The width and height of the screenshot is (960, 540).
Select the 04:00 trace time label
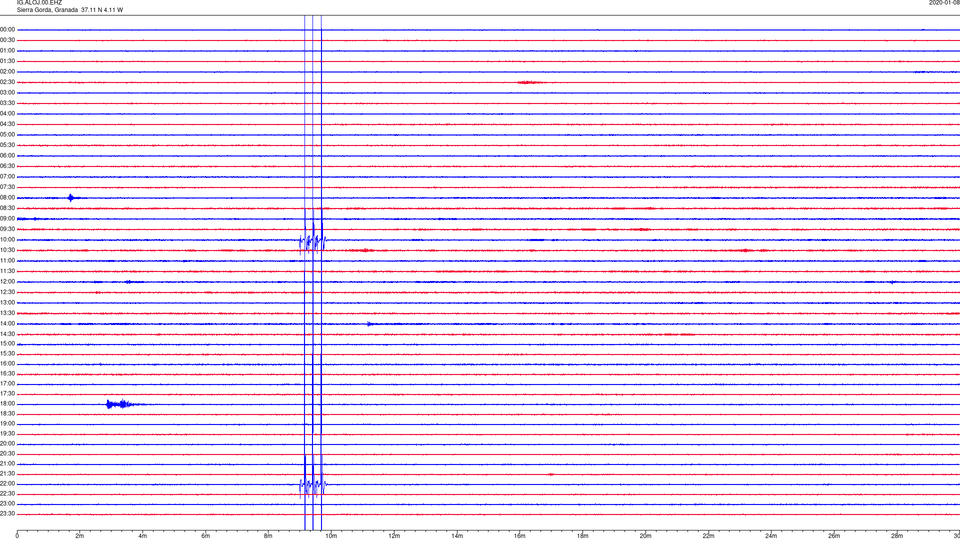pyautogui.click(x=7, y=113)
